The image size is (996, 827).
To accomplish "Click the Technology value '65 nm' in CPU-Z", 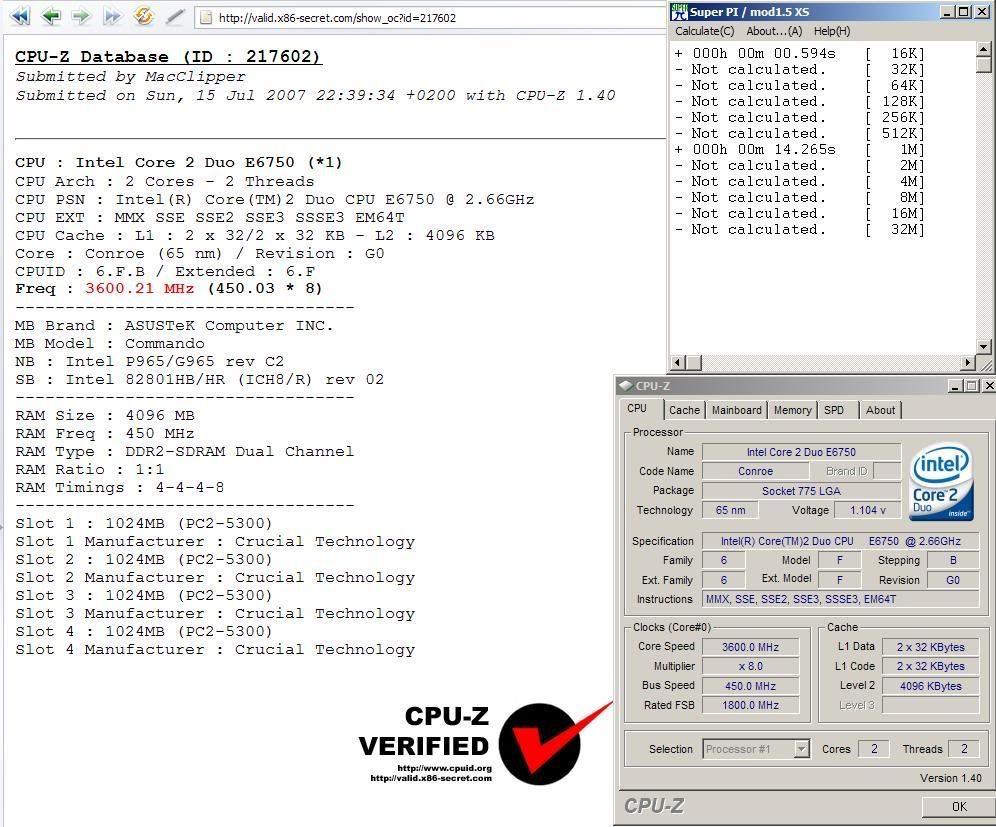I will pyautogui.click(x=730, y=510).
